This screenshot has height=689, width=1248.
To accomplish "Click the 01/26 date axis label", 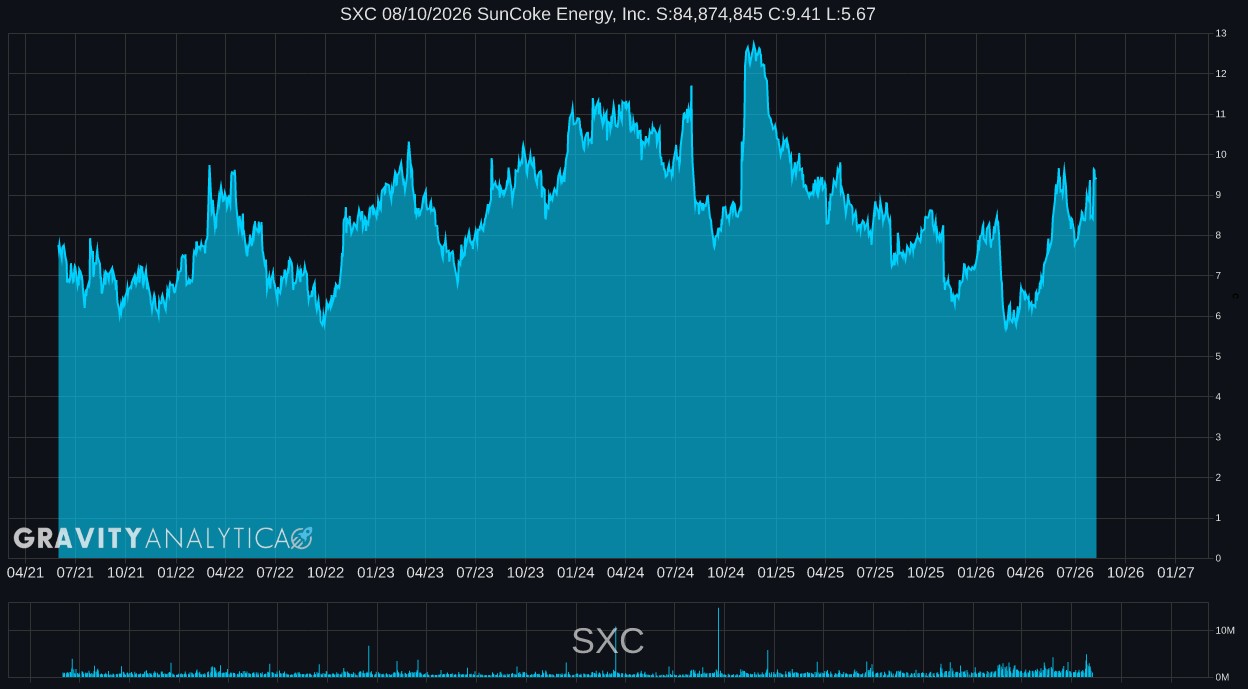I will tap(975, 573).
